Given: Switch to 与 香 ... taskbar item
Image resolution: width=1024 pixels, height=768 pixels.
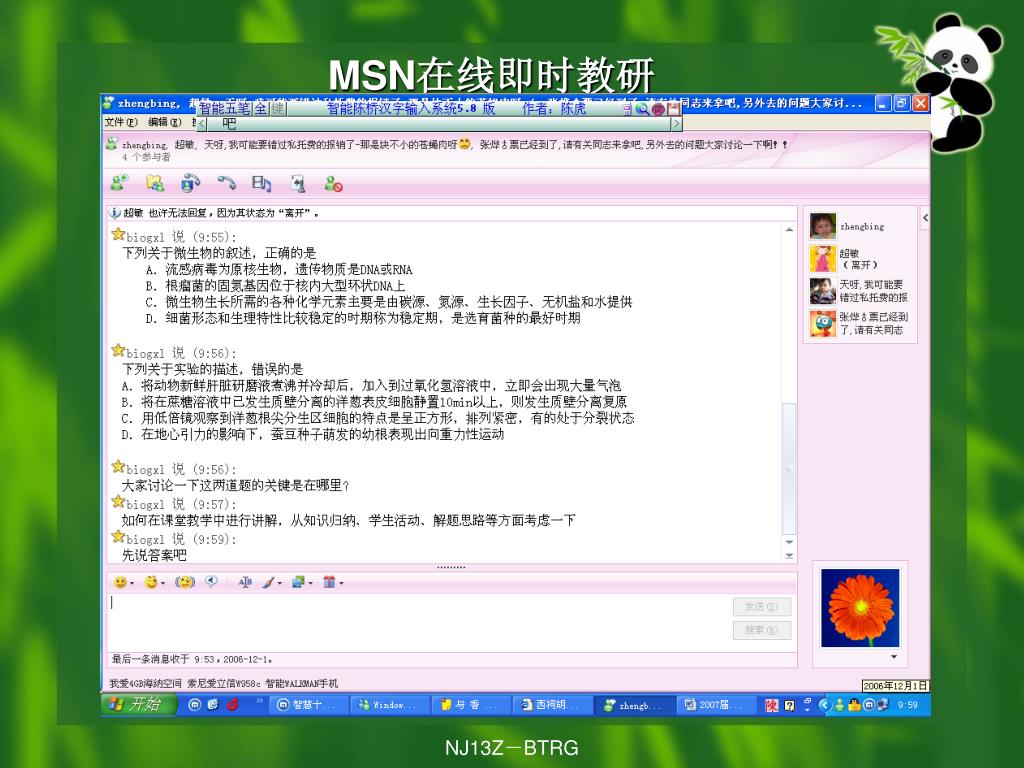Looking at the screenshot, I should click(471, 705).
